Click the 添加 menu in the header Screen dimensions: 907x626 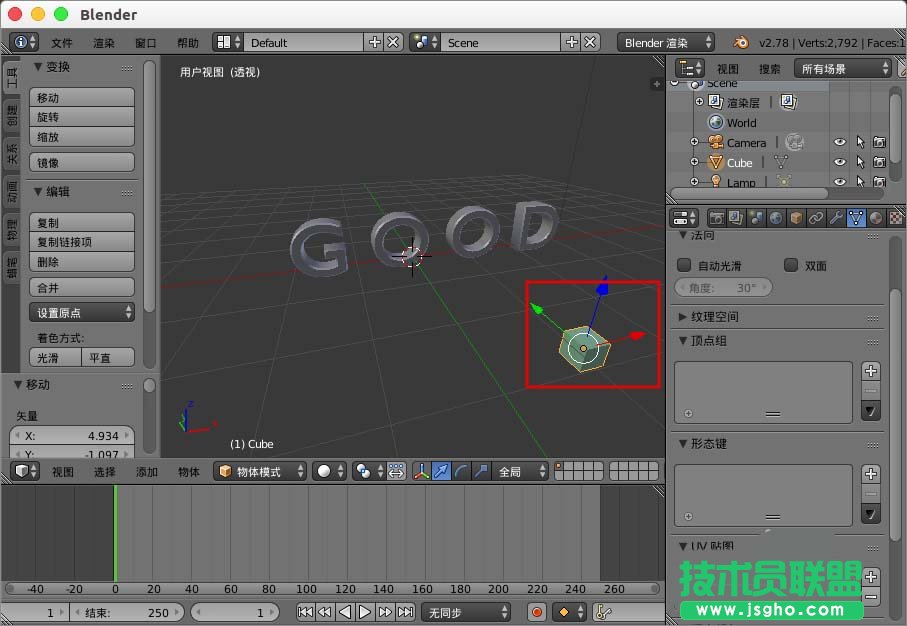click(x=147, y=471)
